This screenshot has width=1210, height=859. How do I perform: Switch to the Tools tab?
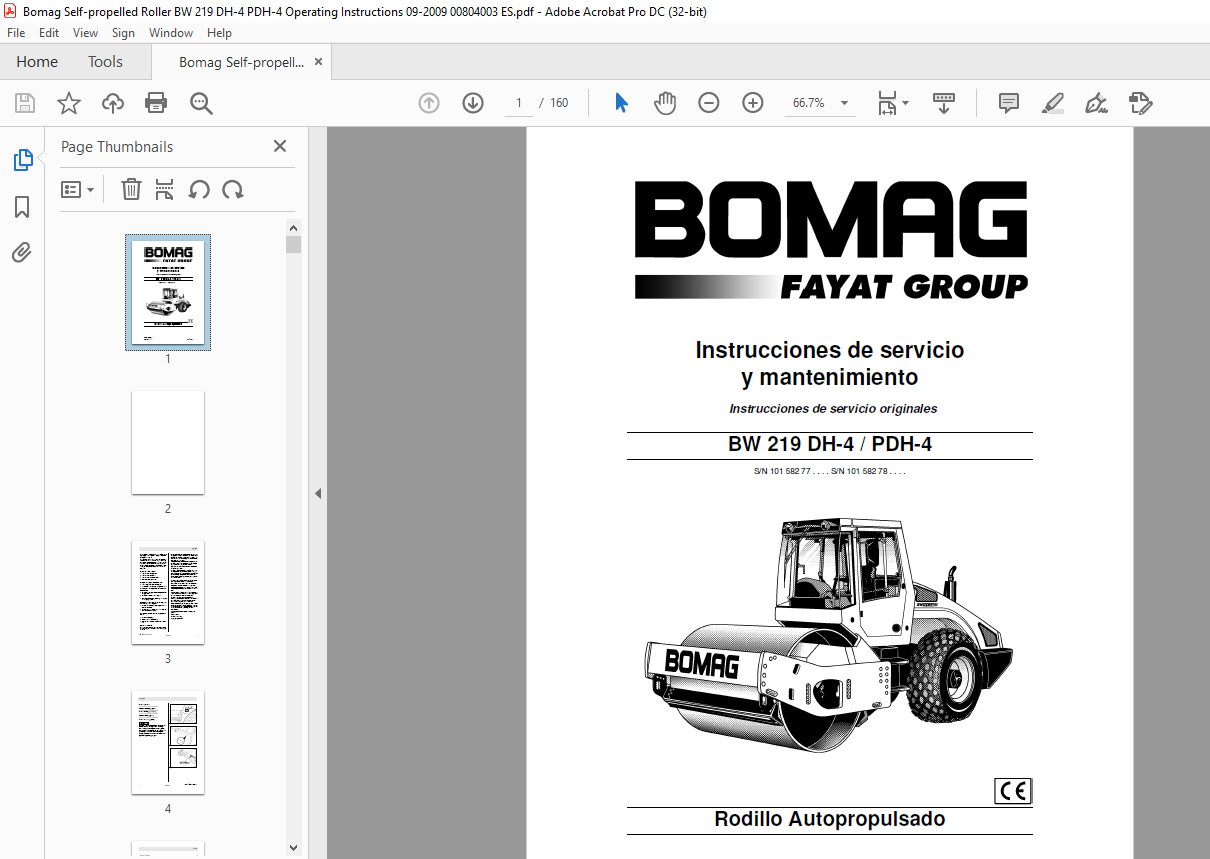point(105,62)
